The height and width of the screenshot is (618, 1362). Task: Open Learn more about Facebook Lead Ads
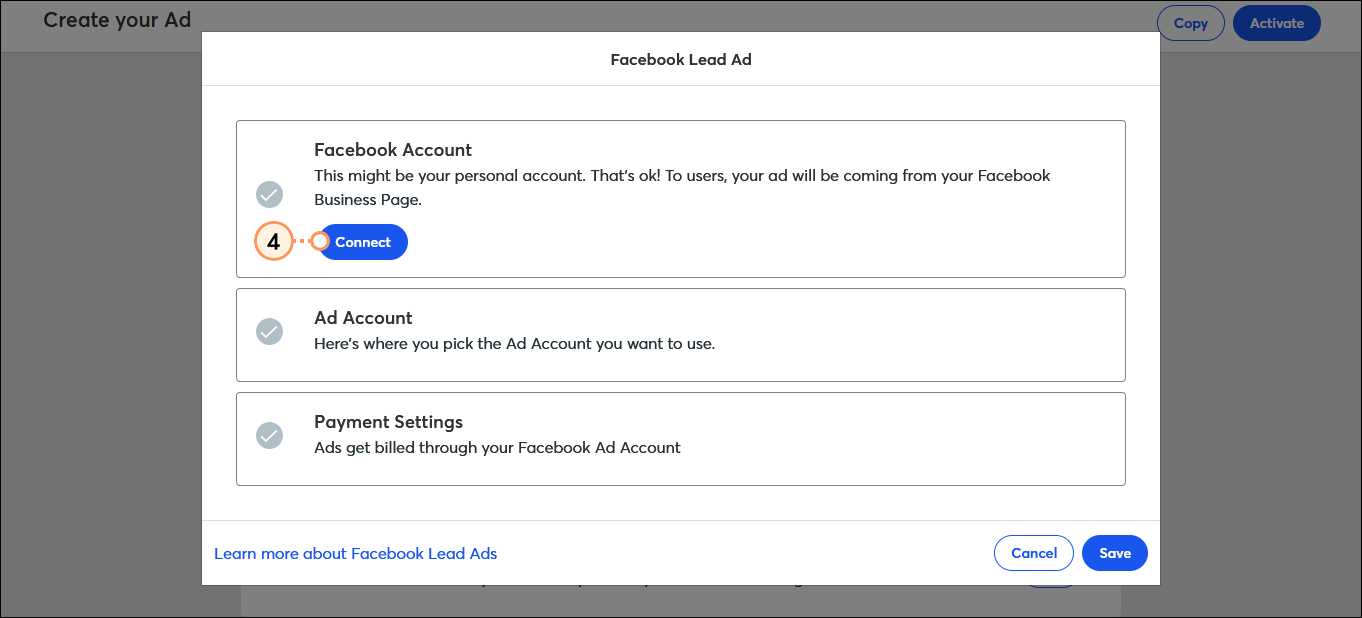pyautogui.click(x=355, y=553)
